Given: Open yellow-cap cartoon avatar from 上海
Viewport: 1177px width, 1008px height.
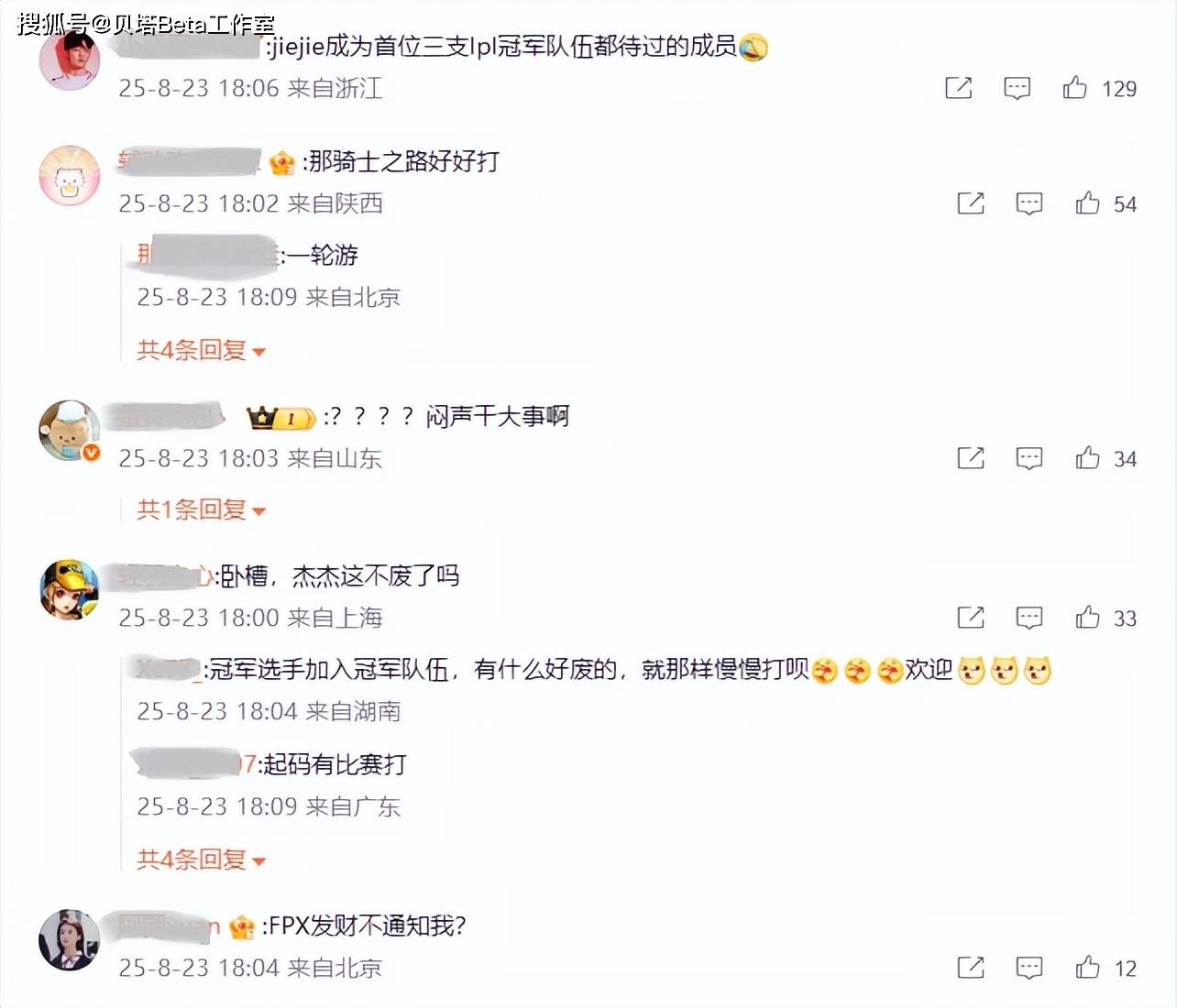Looking at the screenshot, I should click(69, 589).
